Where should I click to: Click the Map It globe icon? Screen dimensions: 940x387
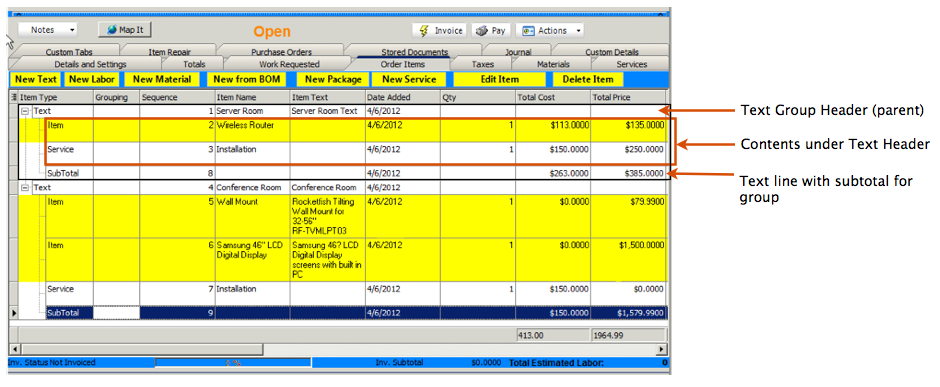click(x=113, y=29)
